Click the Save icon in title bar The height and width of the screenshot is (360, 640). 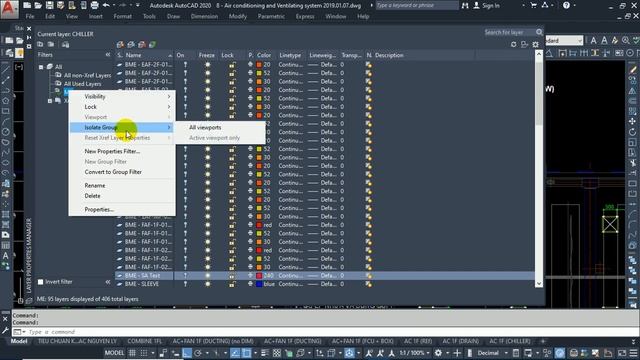pyautogui.click(x=49, y=5)
